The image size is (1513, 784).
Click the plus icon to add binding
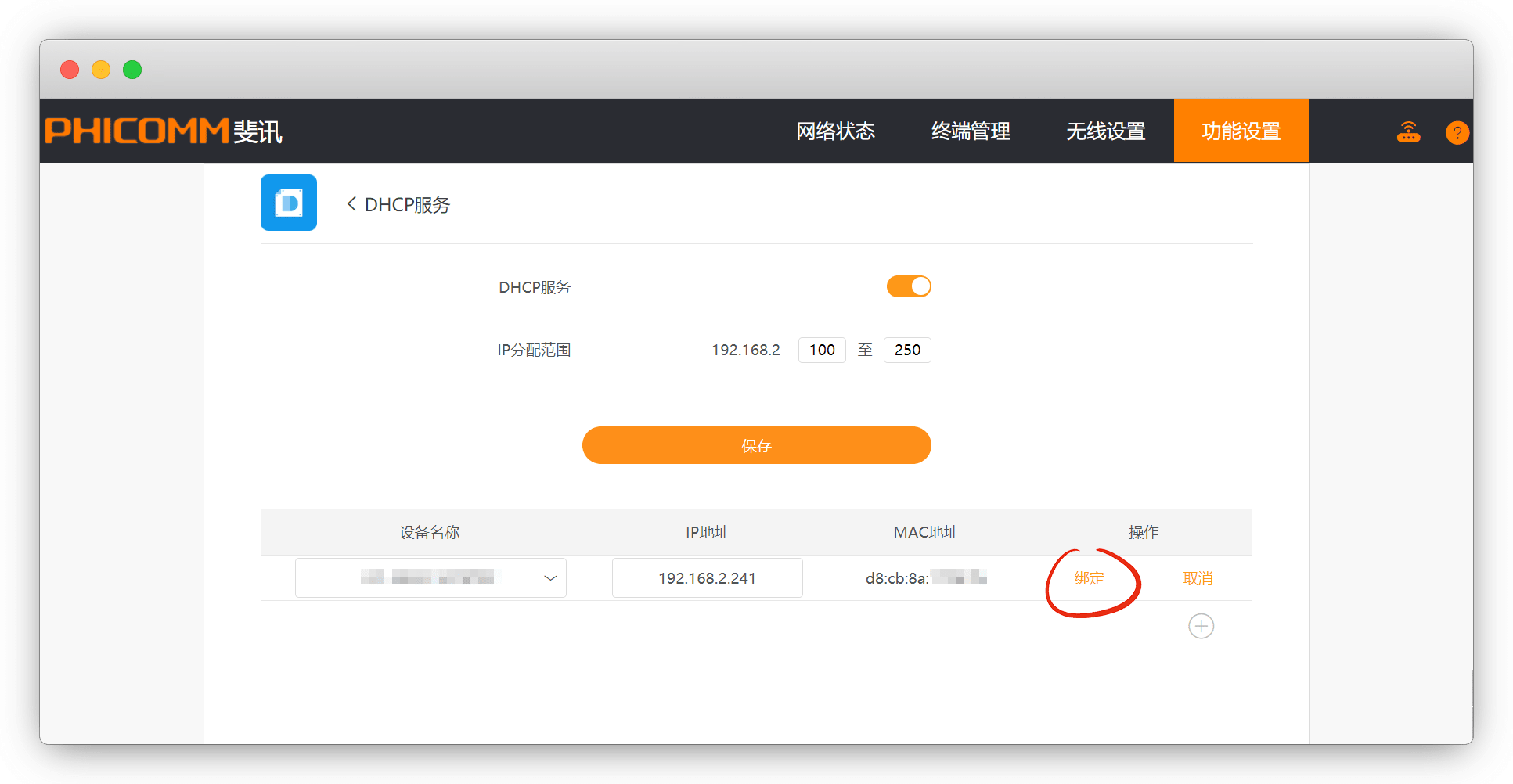1201,626
